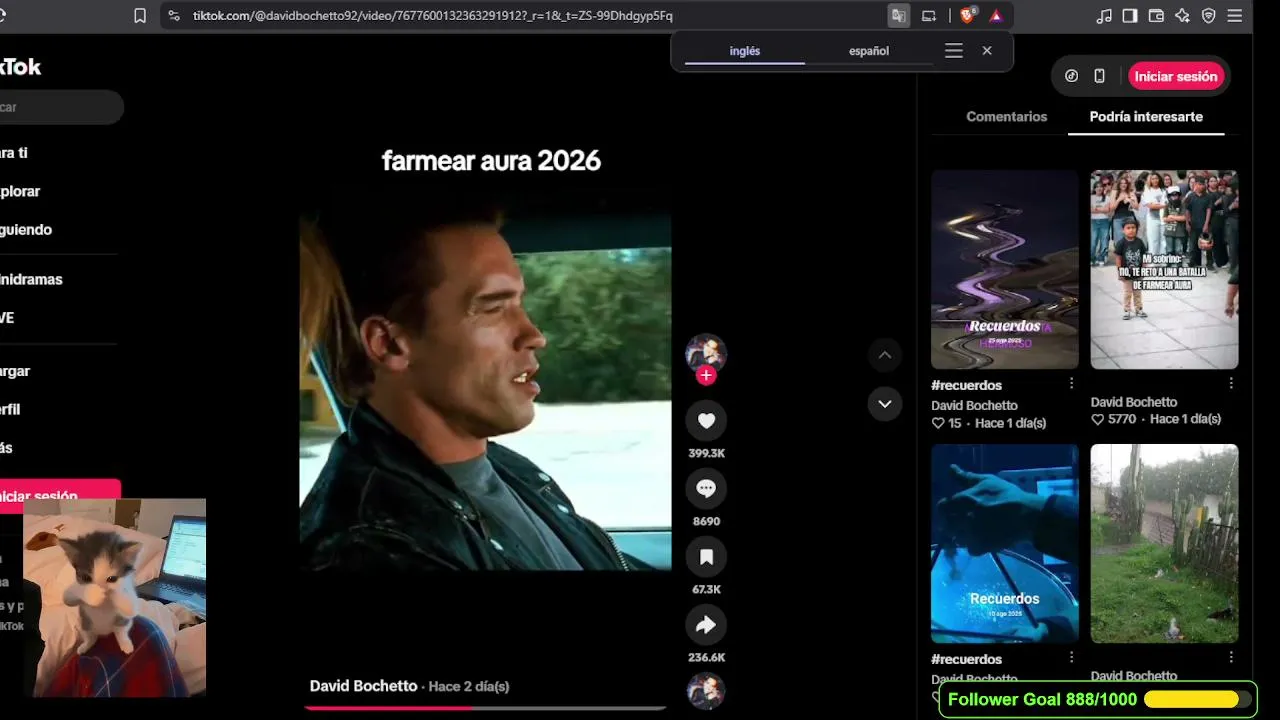
Task: Click the 67.3K saves count
Action: (706, 589)
